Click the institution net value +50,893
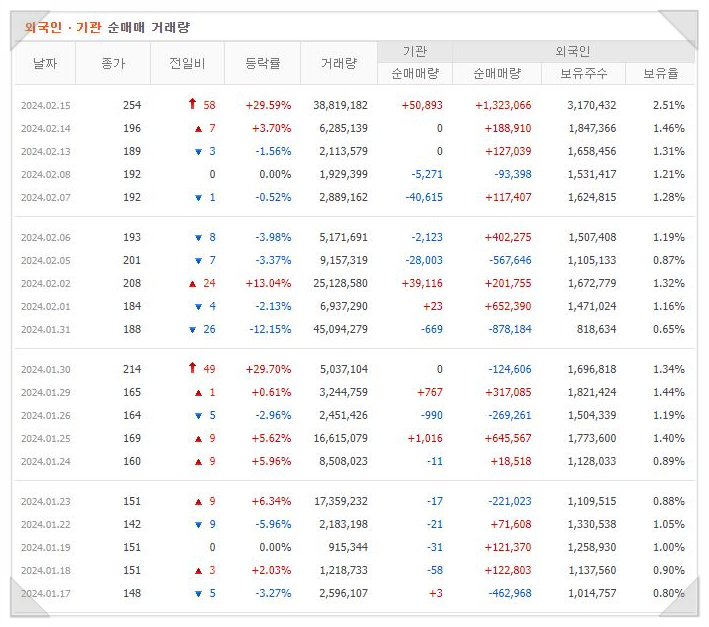709x627 pixels. (422, 105)
